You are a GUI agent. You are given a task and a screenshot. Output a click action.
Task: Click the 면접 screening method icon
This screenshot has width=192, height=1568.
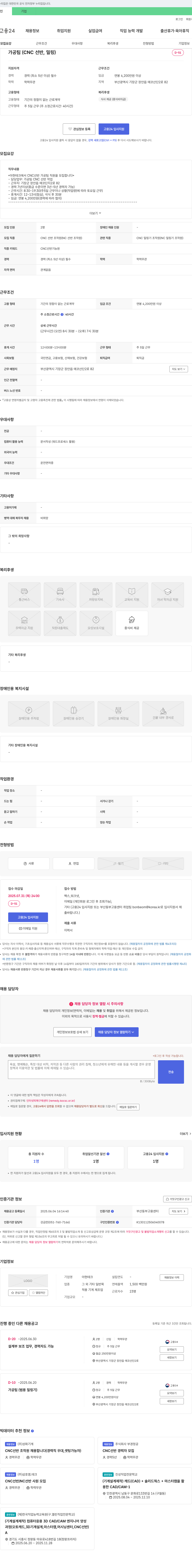[74, 863]
